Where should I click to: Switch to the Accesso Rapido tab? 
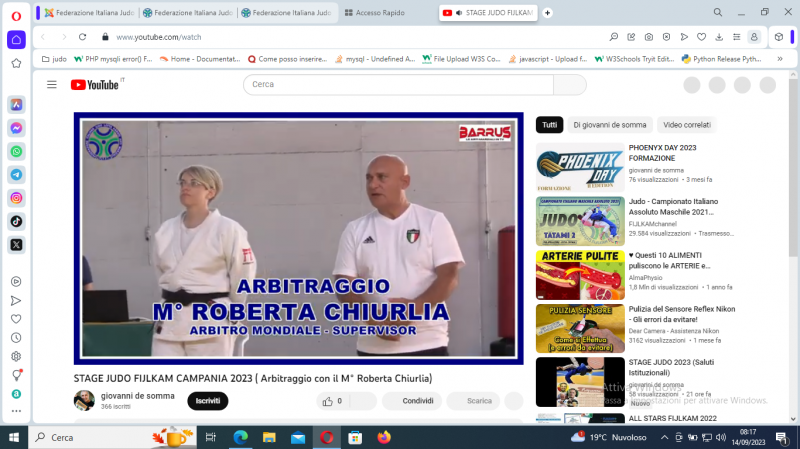click(x=375, y=13)
